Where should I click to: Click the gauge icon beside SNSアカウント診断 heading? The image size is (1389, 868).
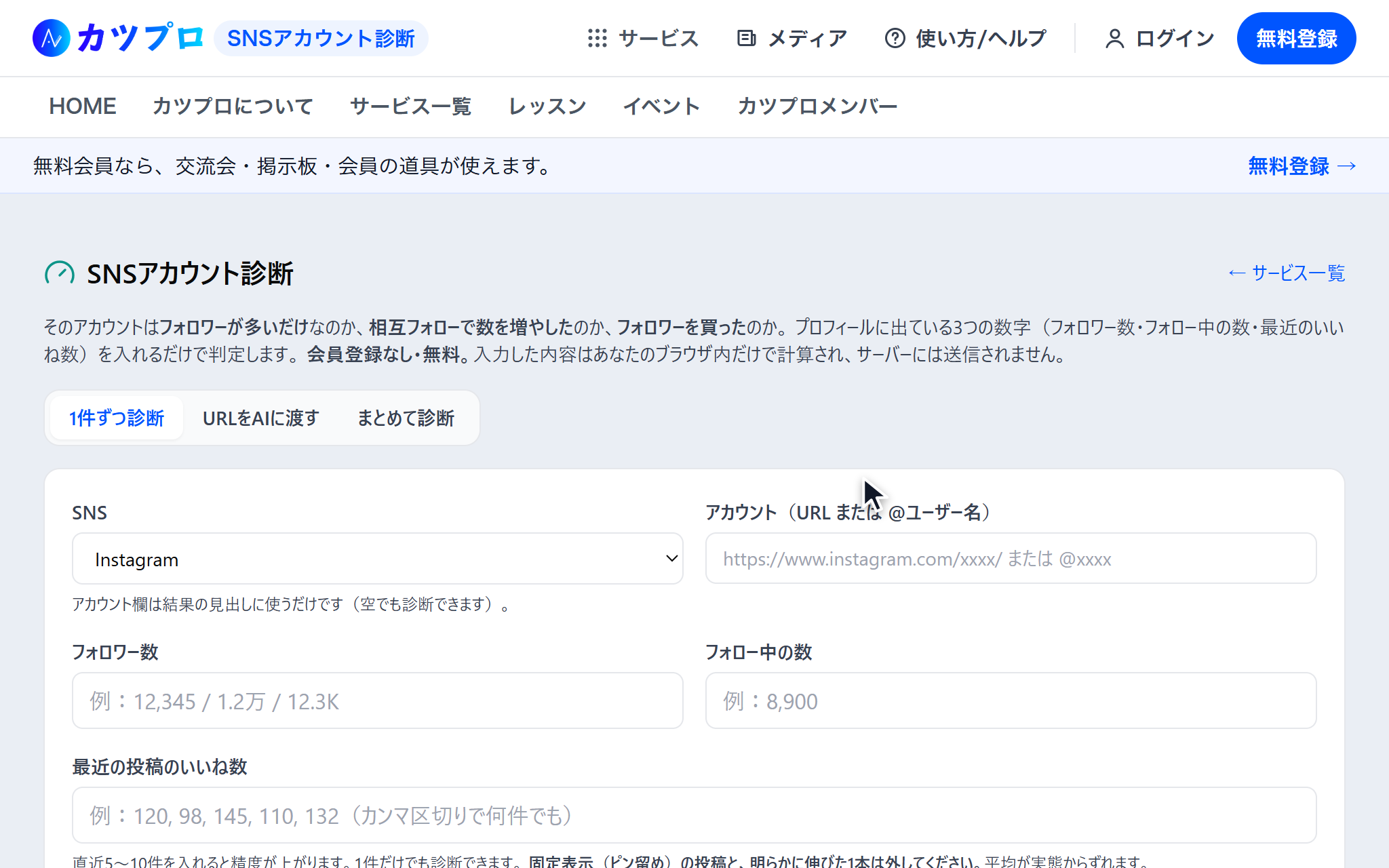pyautogui.click(x=60, y=274)
